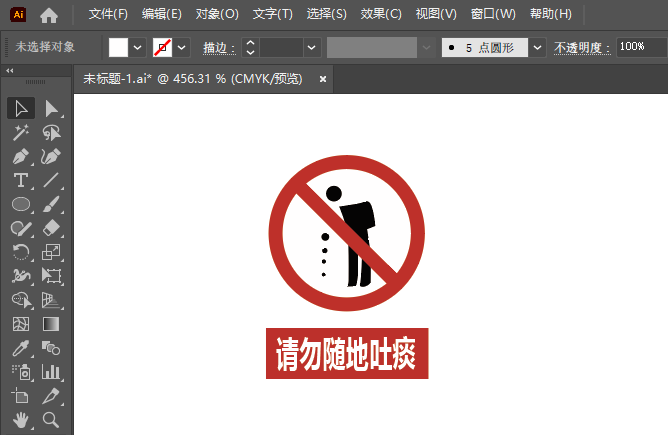
Task: Open the 效果(C) menu
Action: click(x=381, y=14)
